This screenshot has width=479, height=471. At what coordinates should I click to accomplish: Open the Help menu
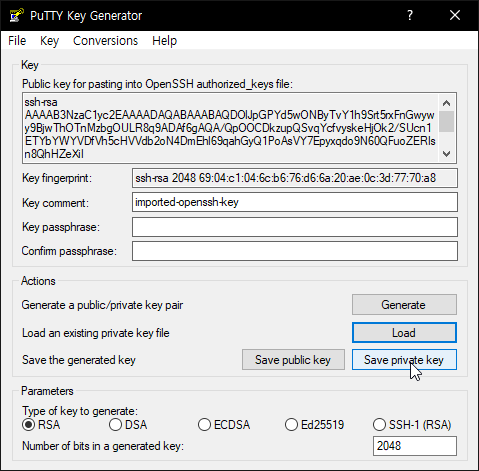click(x=164, y=41)
